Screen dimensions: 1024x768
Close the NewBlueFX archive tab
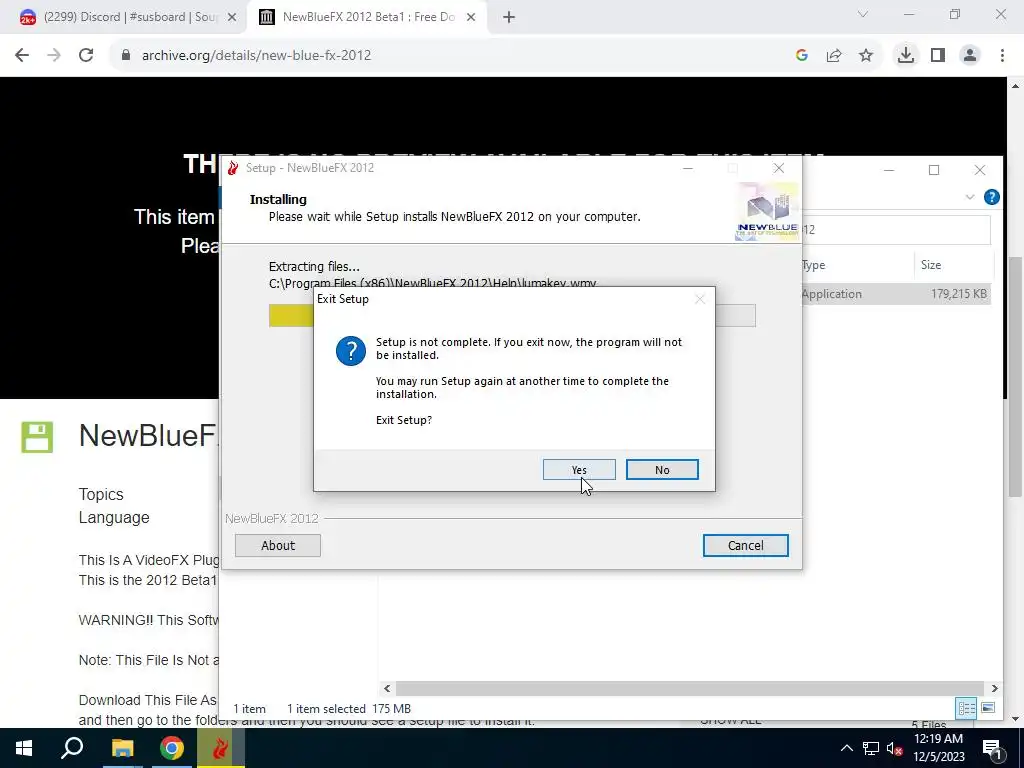471,18
